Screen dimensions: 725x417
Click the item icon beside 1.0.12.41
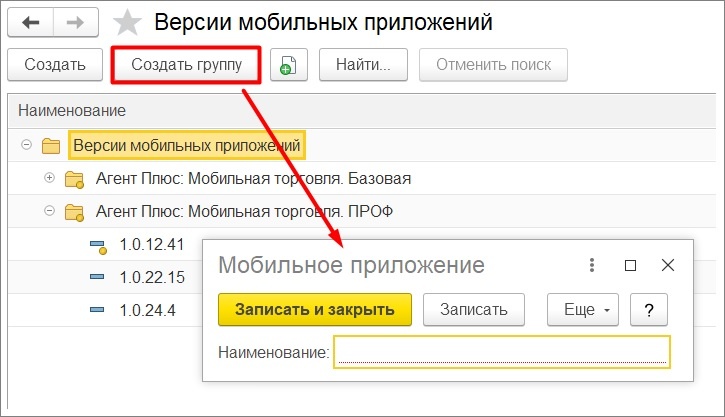click(x=98, y=247)
